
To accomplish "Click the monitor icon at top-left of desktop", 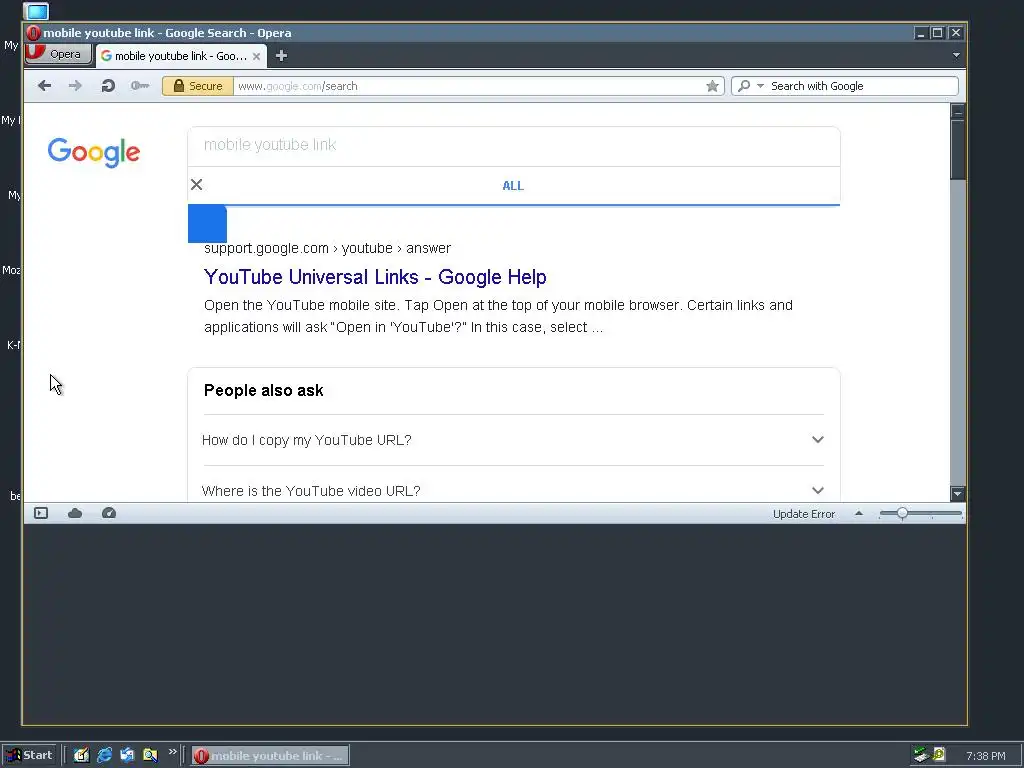I will pos(37,11).
